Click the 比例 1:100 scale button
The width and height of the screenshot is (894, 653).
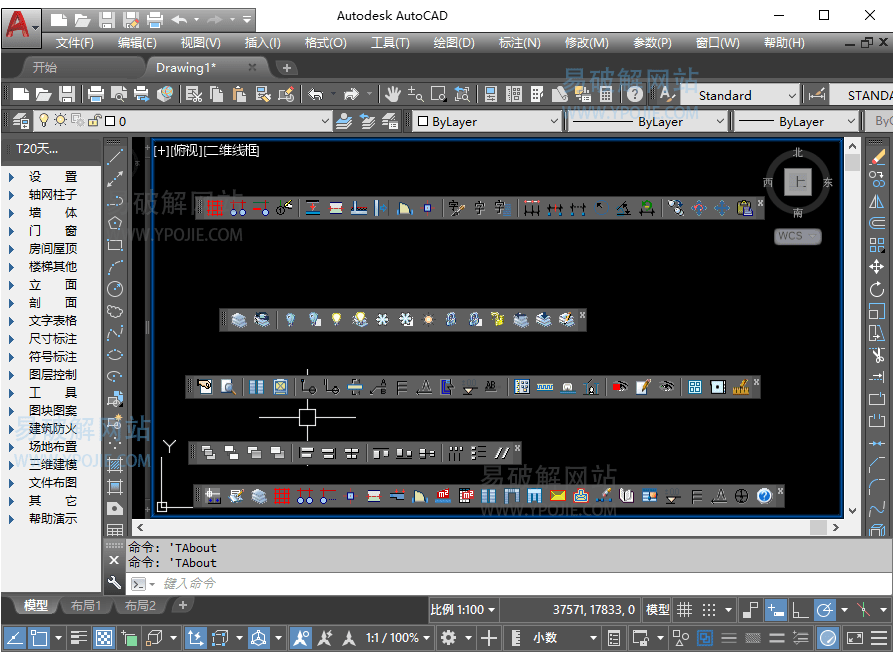[x=457, y=609]
